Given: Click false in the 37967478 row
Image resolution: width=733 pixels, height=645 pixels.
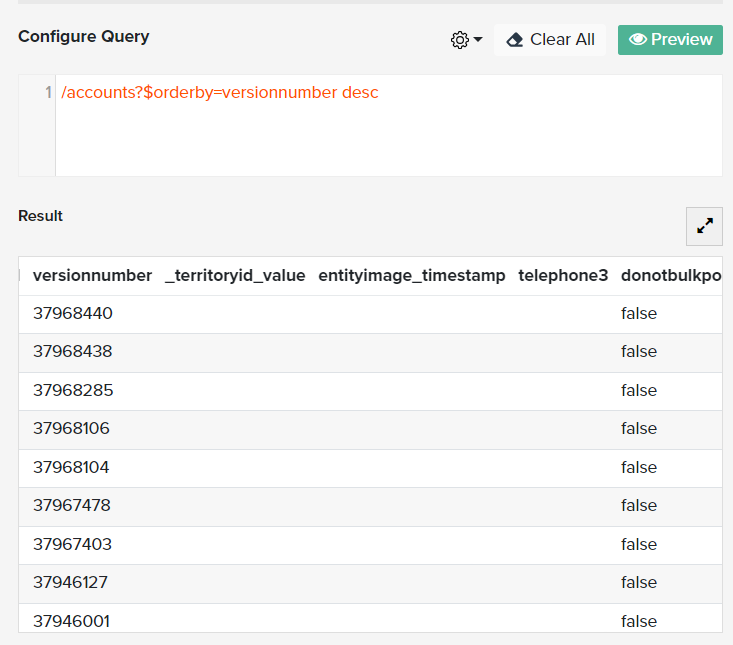Looking at the screenshot, I should click(x=639, y=505).
